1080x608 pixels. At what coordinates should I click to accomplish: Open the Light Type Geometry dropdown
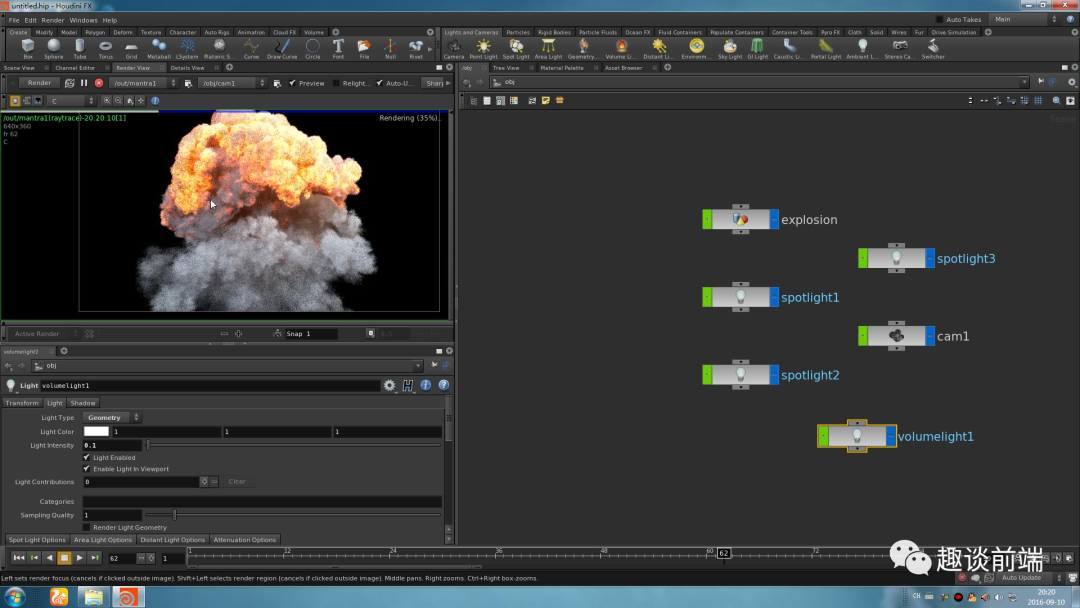(112, 417)
